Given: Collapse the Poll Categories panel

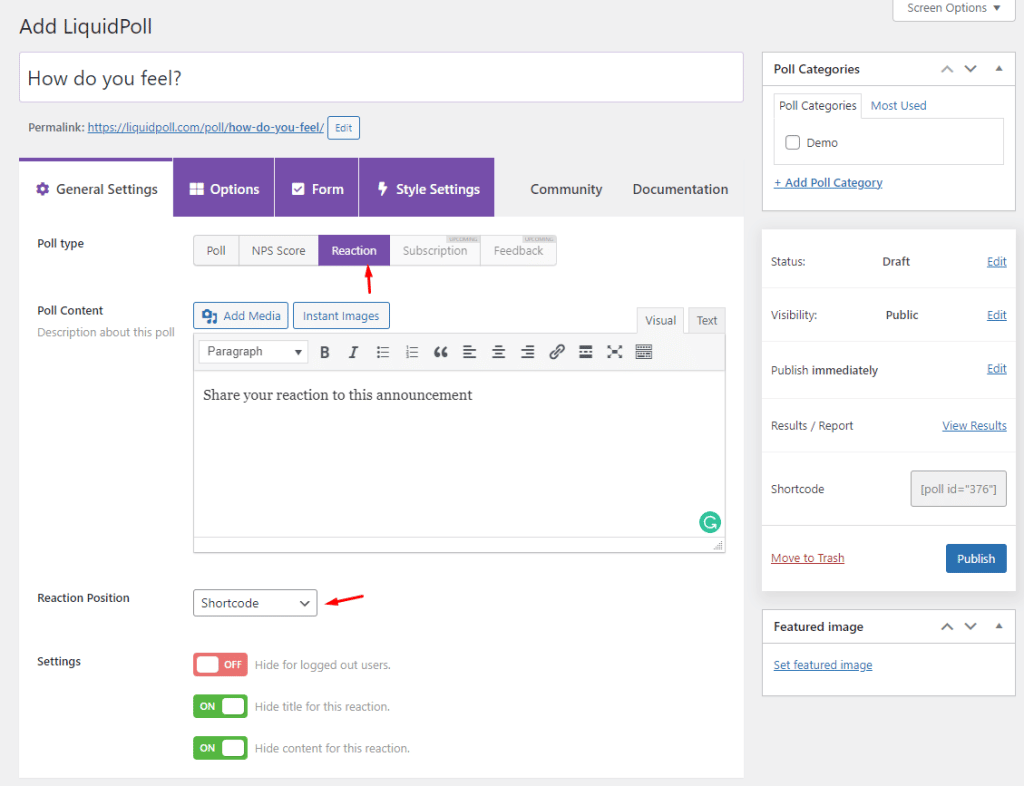Looking at the screenshot, I should [x=999, y=69].
